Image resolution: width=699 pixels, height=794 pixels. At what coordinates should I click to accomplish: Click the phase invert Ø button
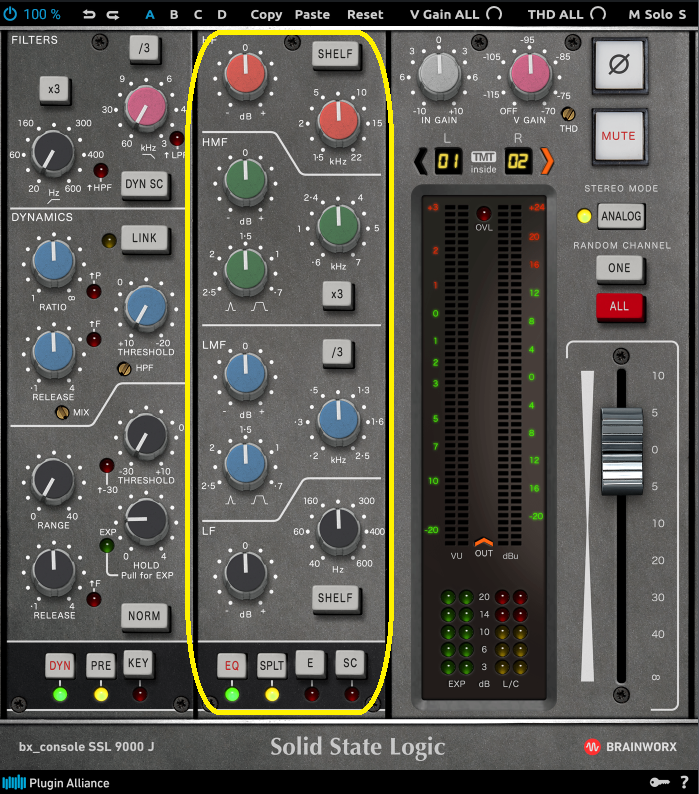pyautogui.click(x=619, y=65)
